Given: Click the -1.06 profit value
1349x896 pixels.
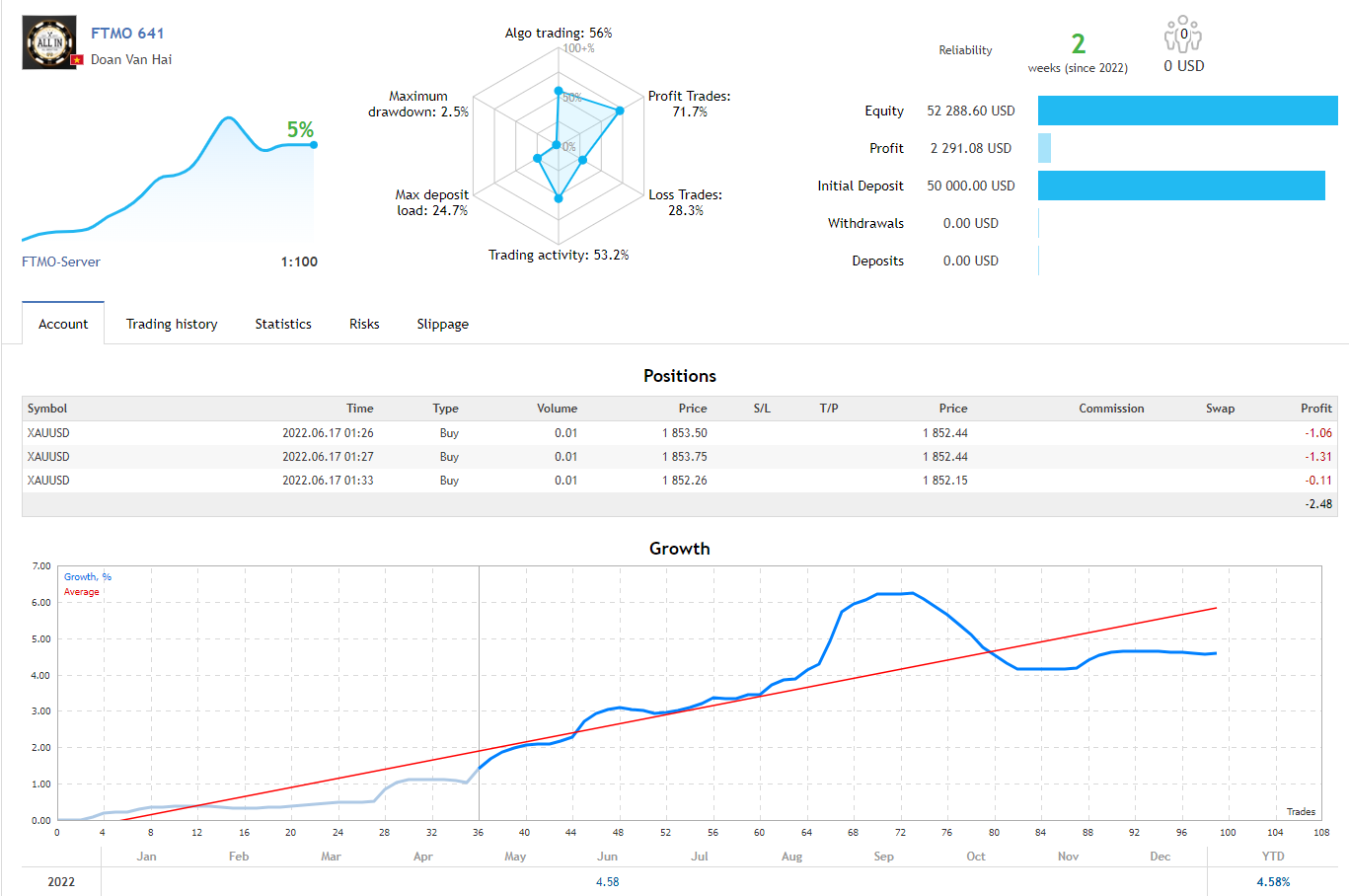Looking at the screenshot, I should pyautogui.click(x=1318, y=433).
